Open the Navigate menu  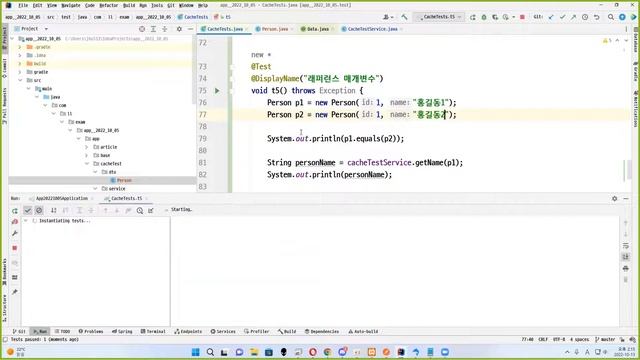[71, 5]
